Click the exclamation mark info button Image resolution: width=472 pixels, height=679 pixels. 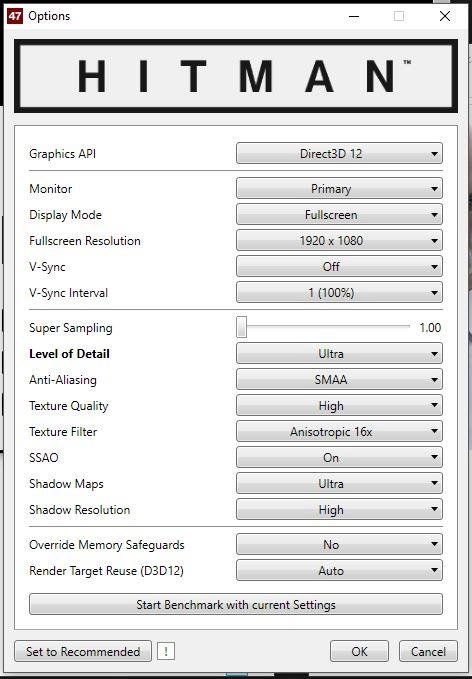166,651
